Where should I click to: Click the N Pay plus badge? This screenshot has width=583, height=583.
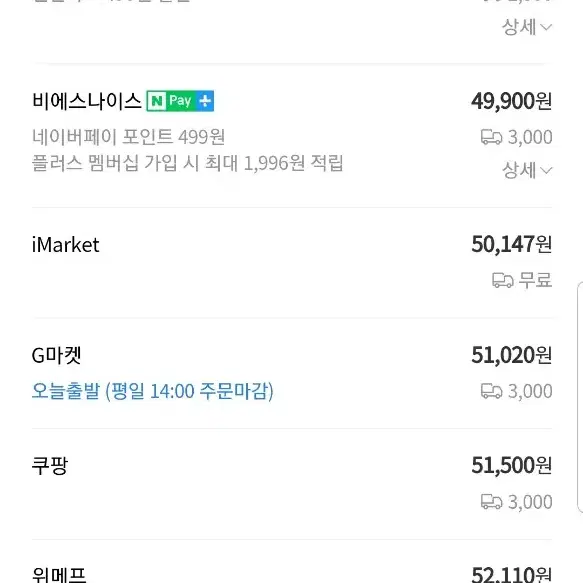(x=180, y=101)
